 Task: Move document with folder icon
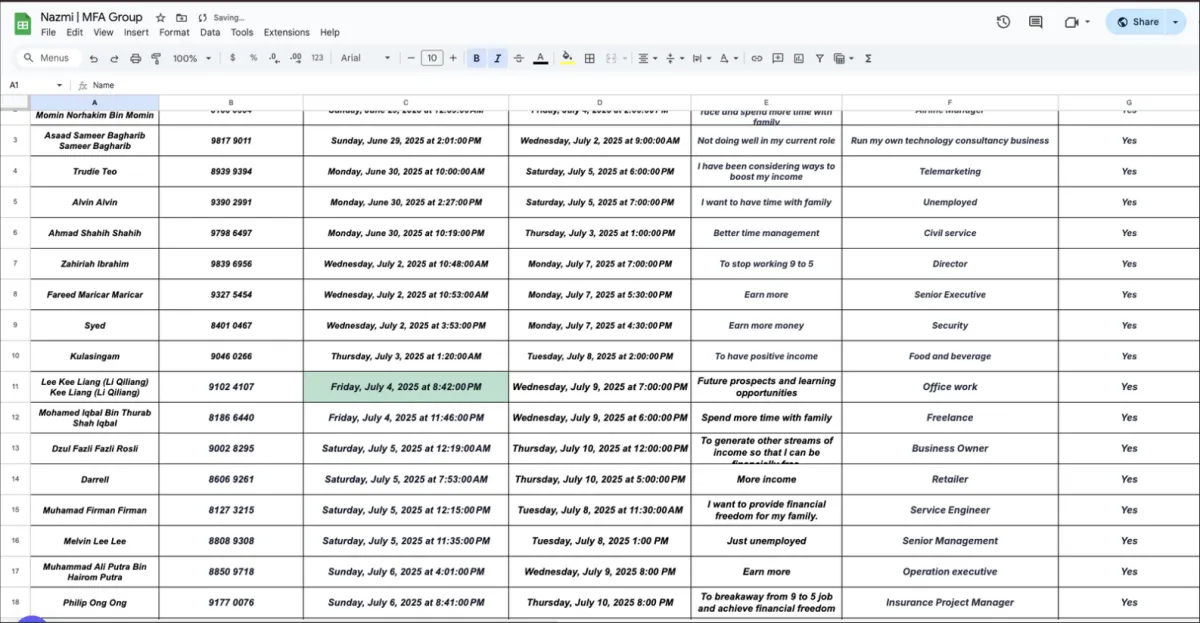181,18
